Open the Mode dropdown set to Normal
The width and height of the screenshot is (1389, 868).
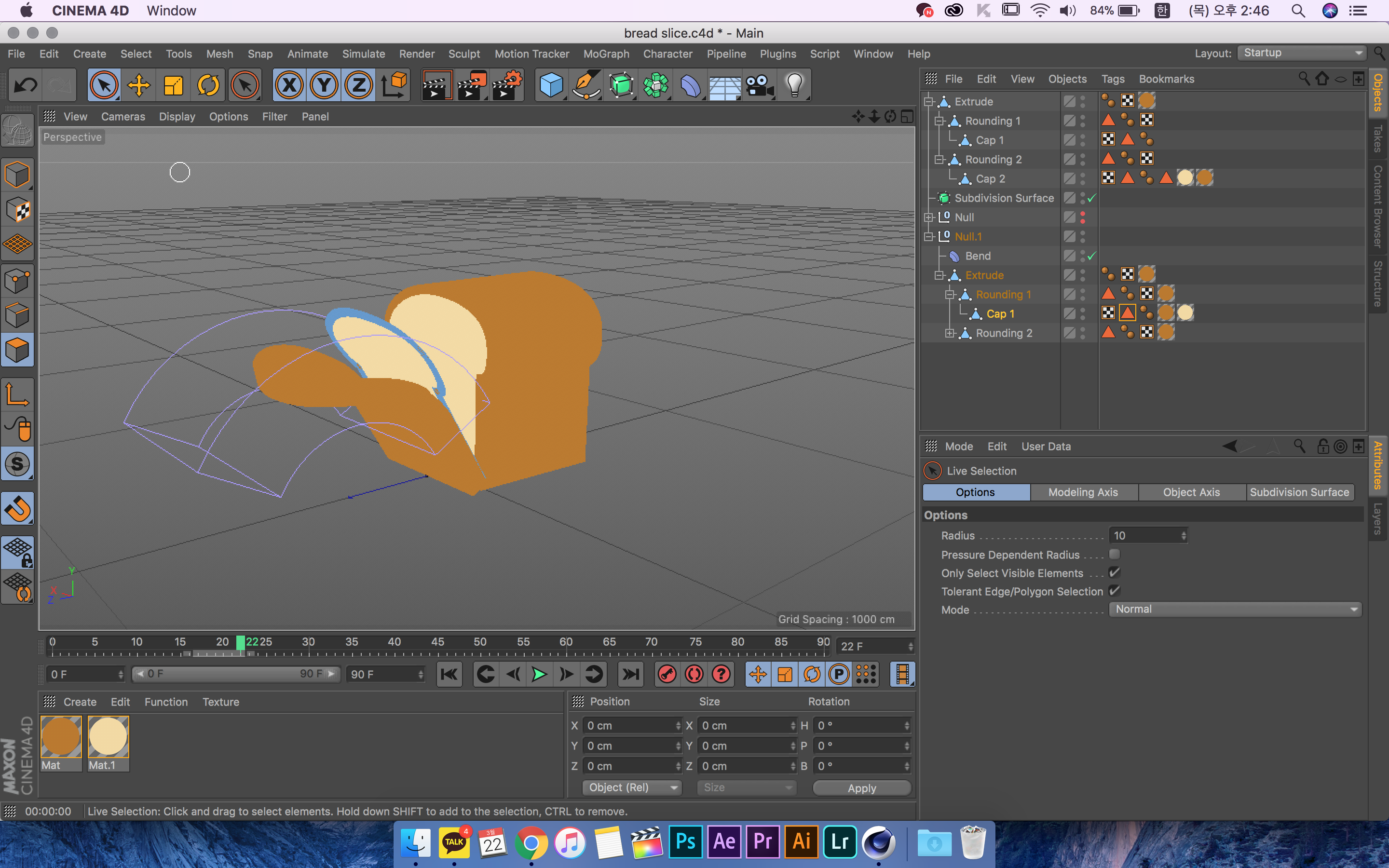pyautogui.click(x=1235, y=609)
